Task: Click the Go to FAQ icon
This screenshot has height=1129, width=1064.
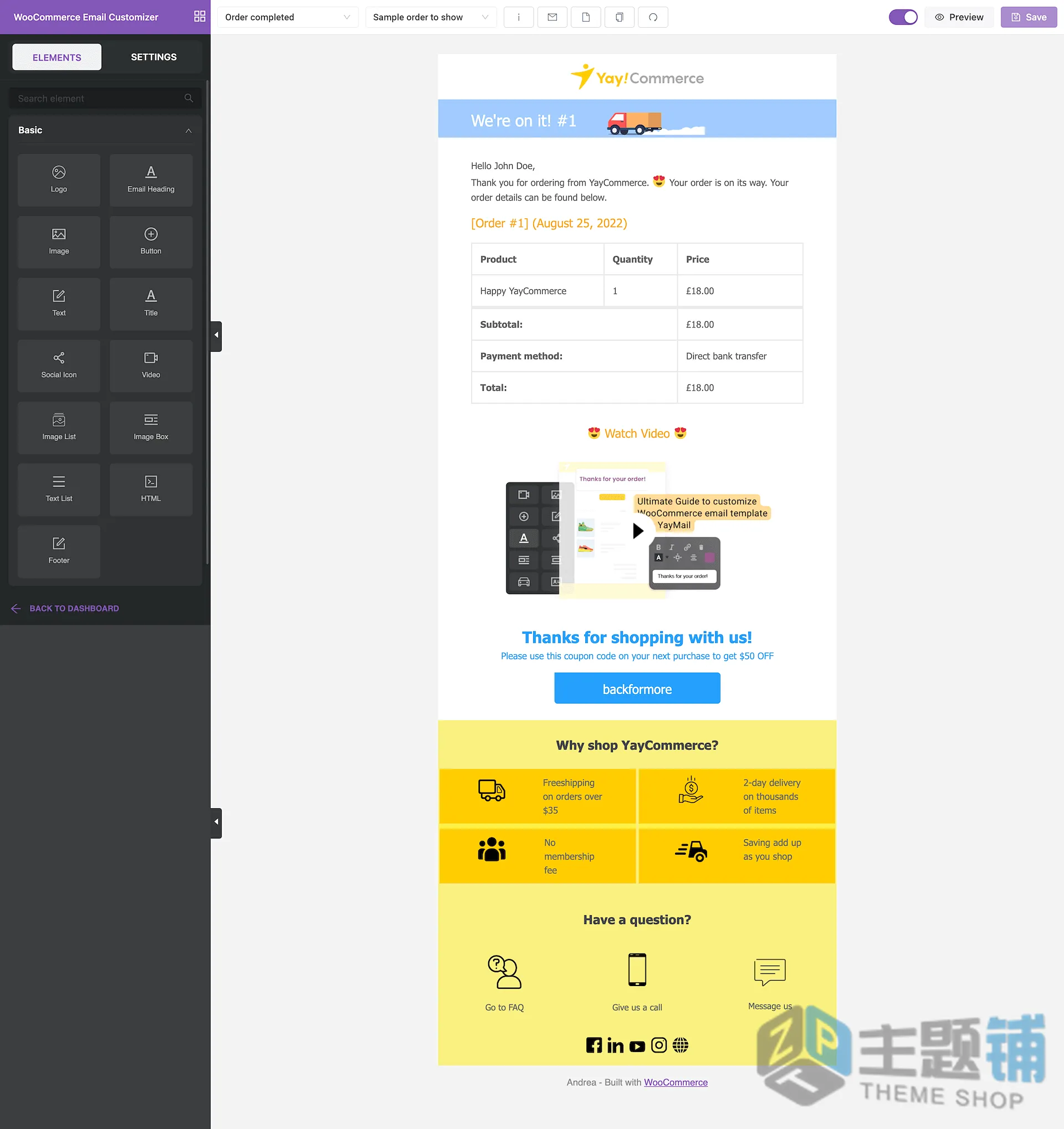Action: [504, 972]
